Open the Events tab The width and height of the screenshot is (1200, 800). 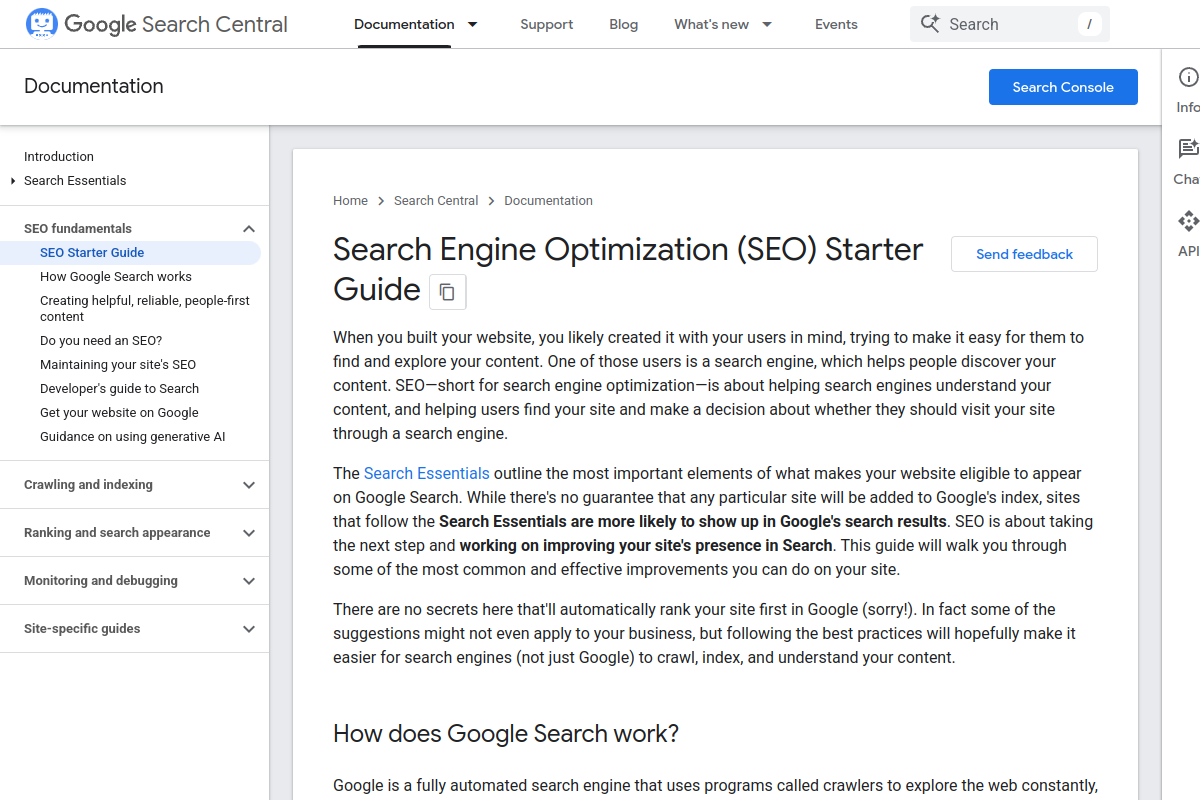[836, 24]
